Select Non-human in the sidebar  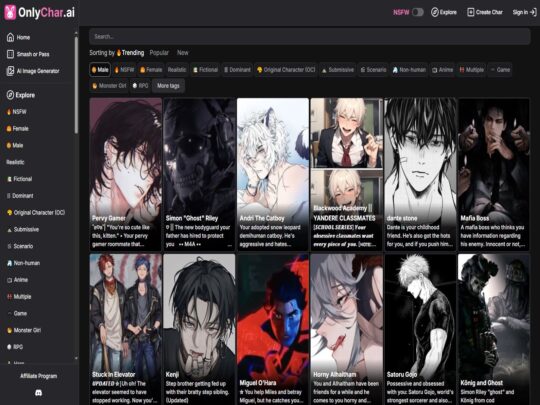[23, 263]
